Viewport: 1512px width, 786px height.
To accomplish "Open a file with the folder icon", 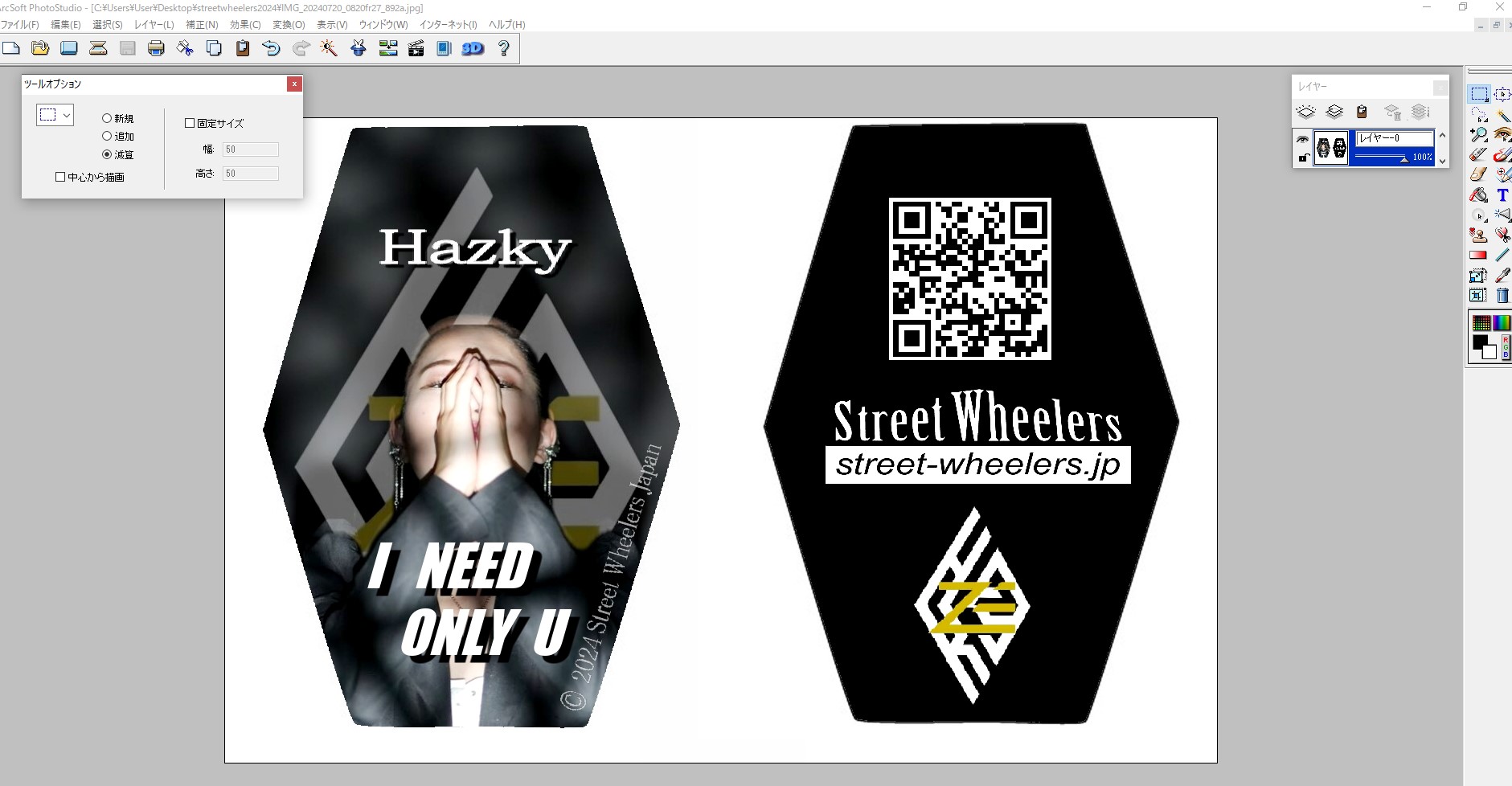I will point(40,48).
